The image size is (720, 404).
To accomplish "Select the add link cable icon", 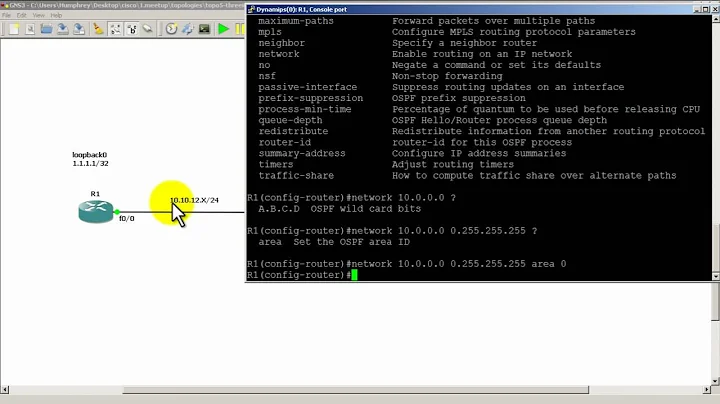I will tap(148, 29).
